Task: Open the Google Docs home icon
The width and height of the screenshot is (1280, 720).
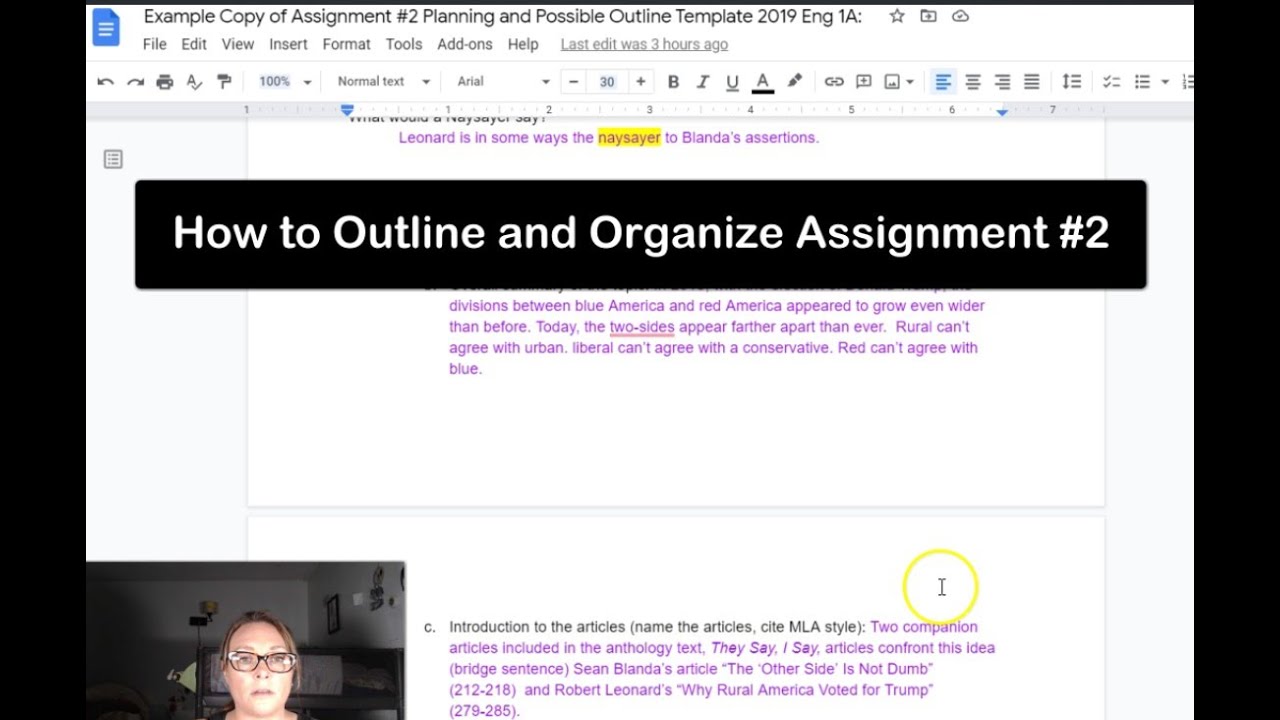Action: 106,28
